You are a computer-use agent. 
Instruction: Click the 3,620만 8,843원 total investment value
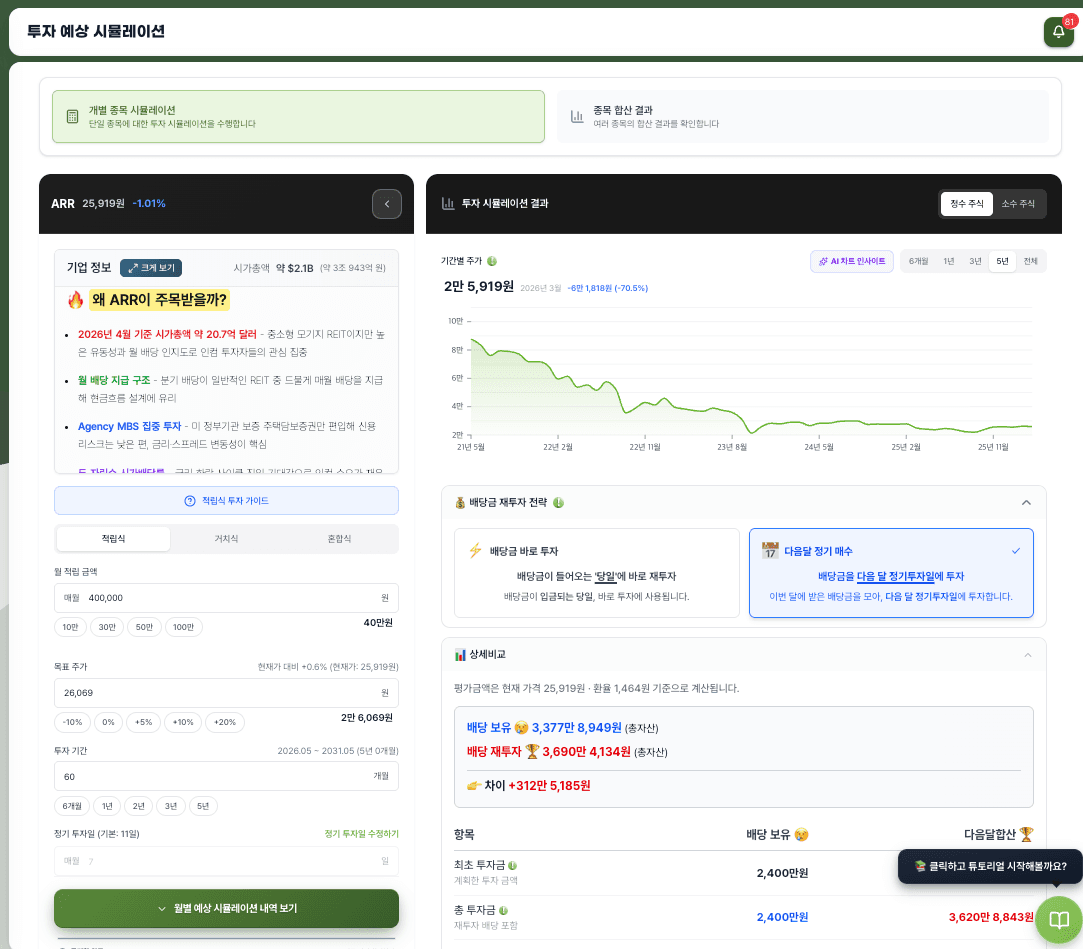click(x=990, y=917)
